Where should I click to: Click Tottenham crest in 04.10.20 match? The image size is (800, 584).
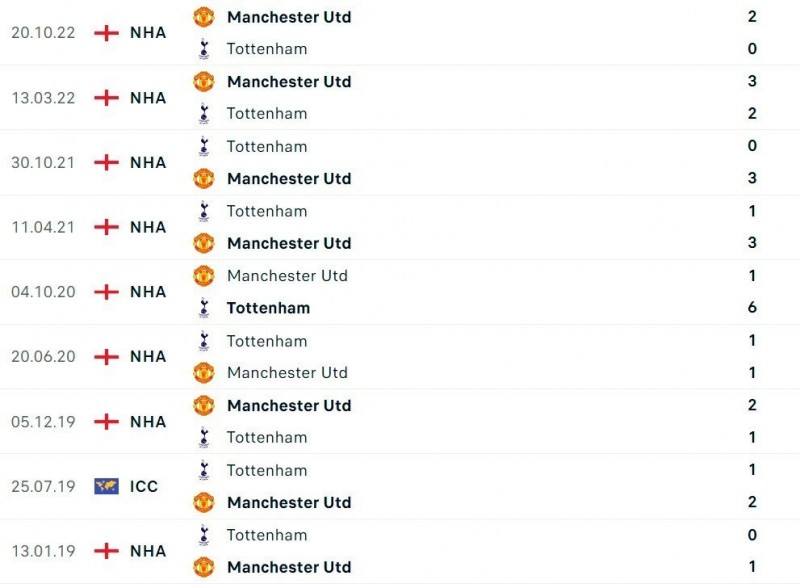point(204,308)
